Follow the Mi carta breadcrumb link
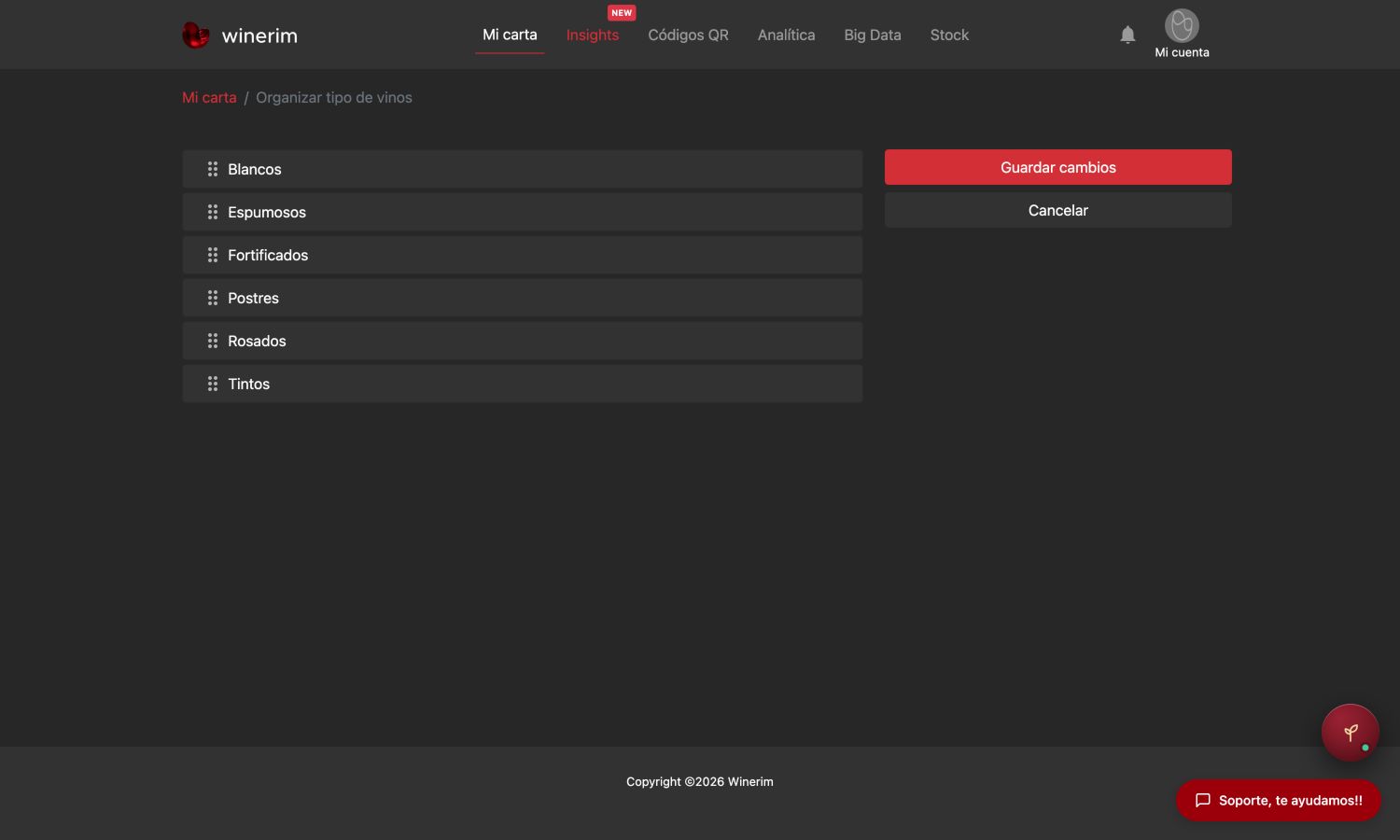The image size is (1400, 840). 209,97
